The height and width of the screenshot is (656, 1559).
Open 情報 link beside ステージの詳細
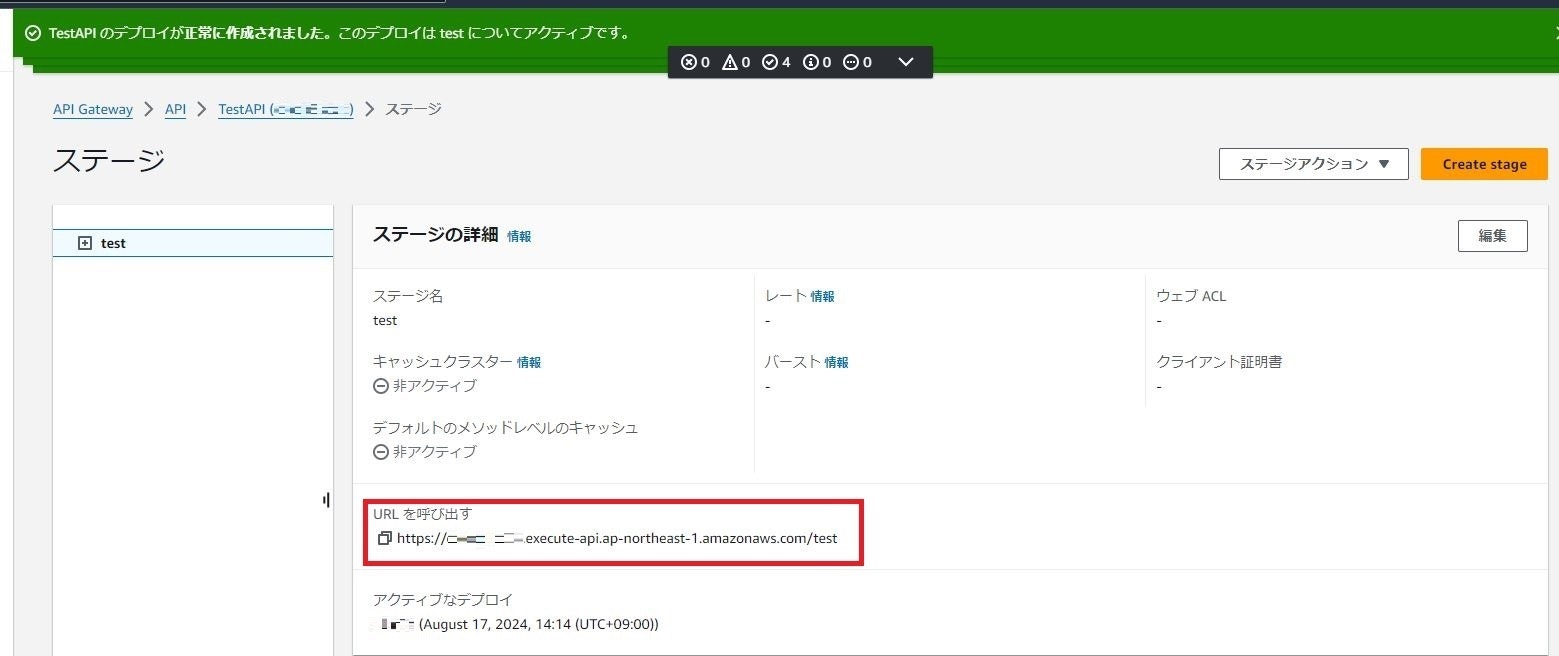519,236
